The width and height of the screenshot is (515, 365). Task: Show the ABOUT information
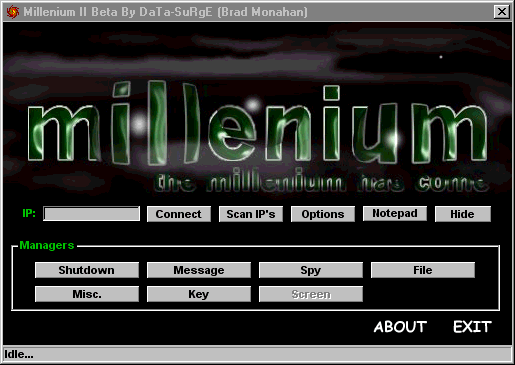pyautogui.click(x=400, y=327)
